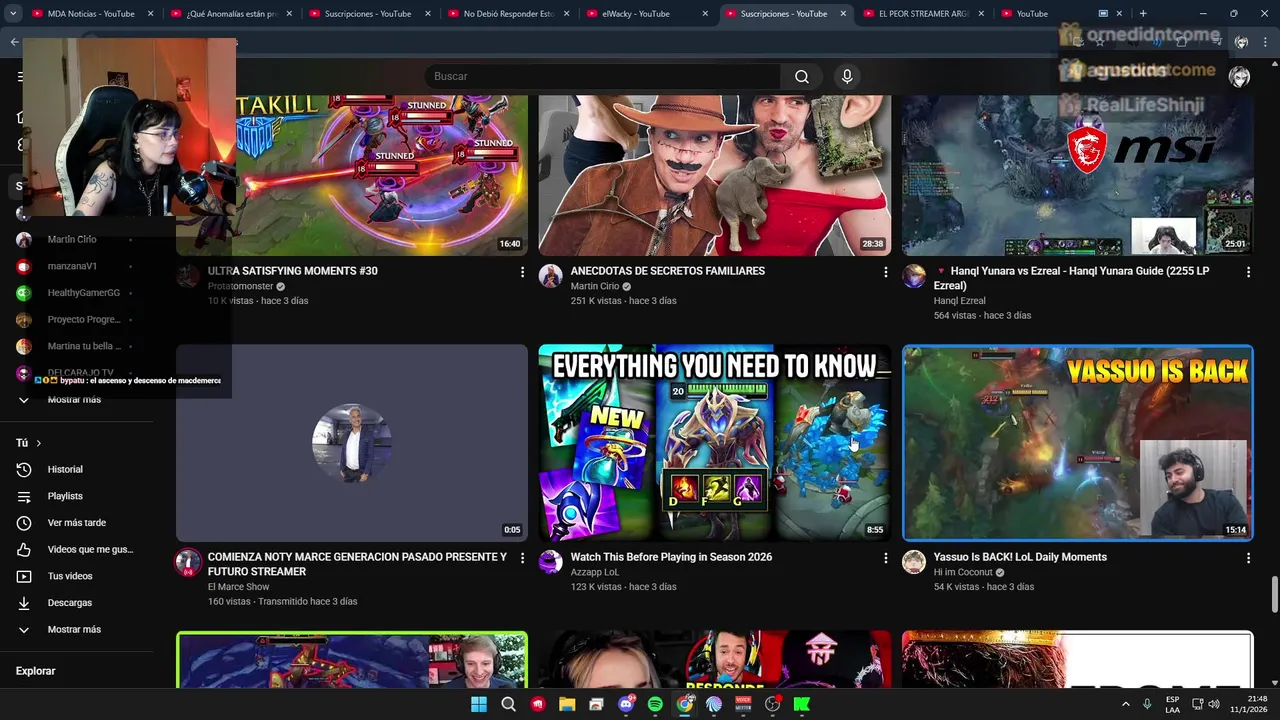1280x720 pixels.
Task: Click Martín Cirio channel avatar beside ANECDOTAS video
Action: coord(551,276)
